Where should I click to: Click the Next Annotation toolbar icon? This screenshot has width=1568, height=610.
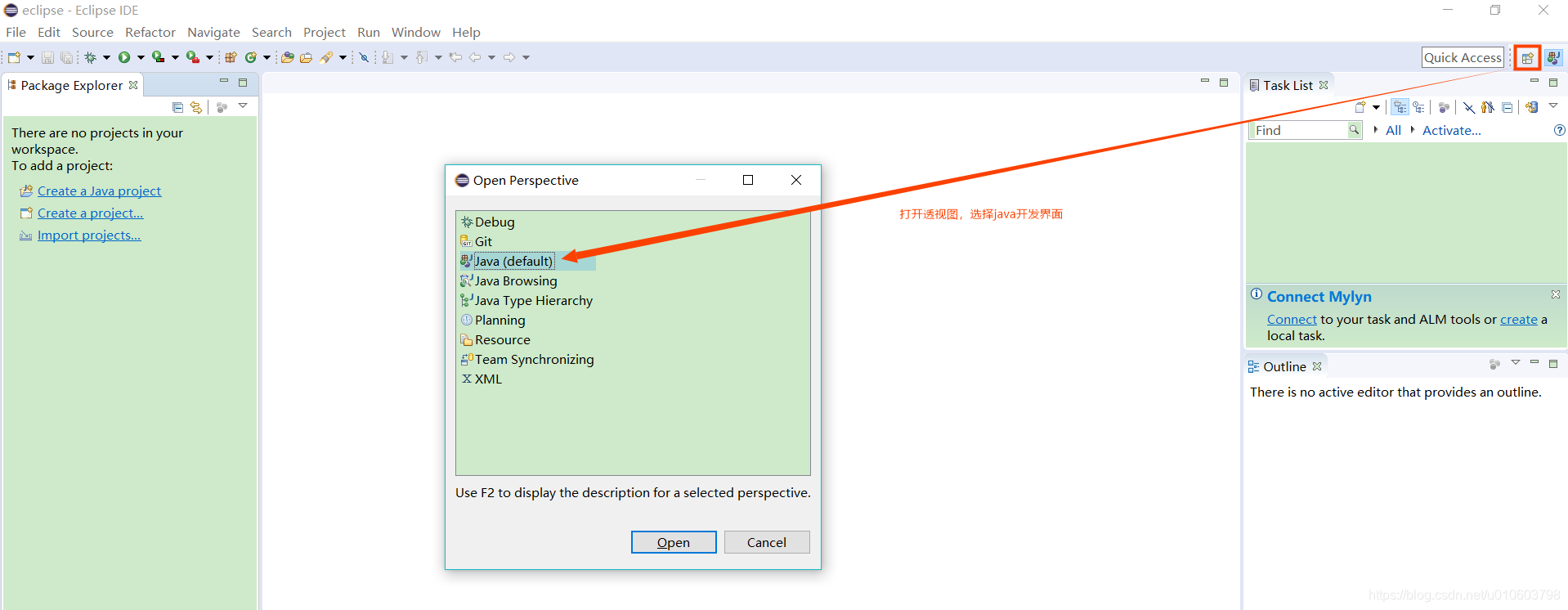pos(388,57)
